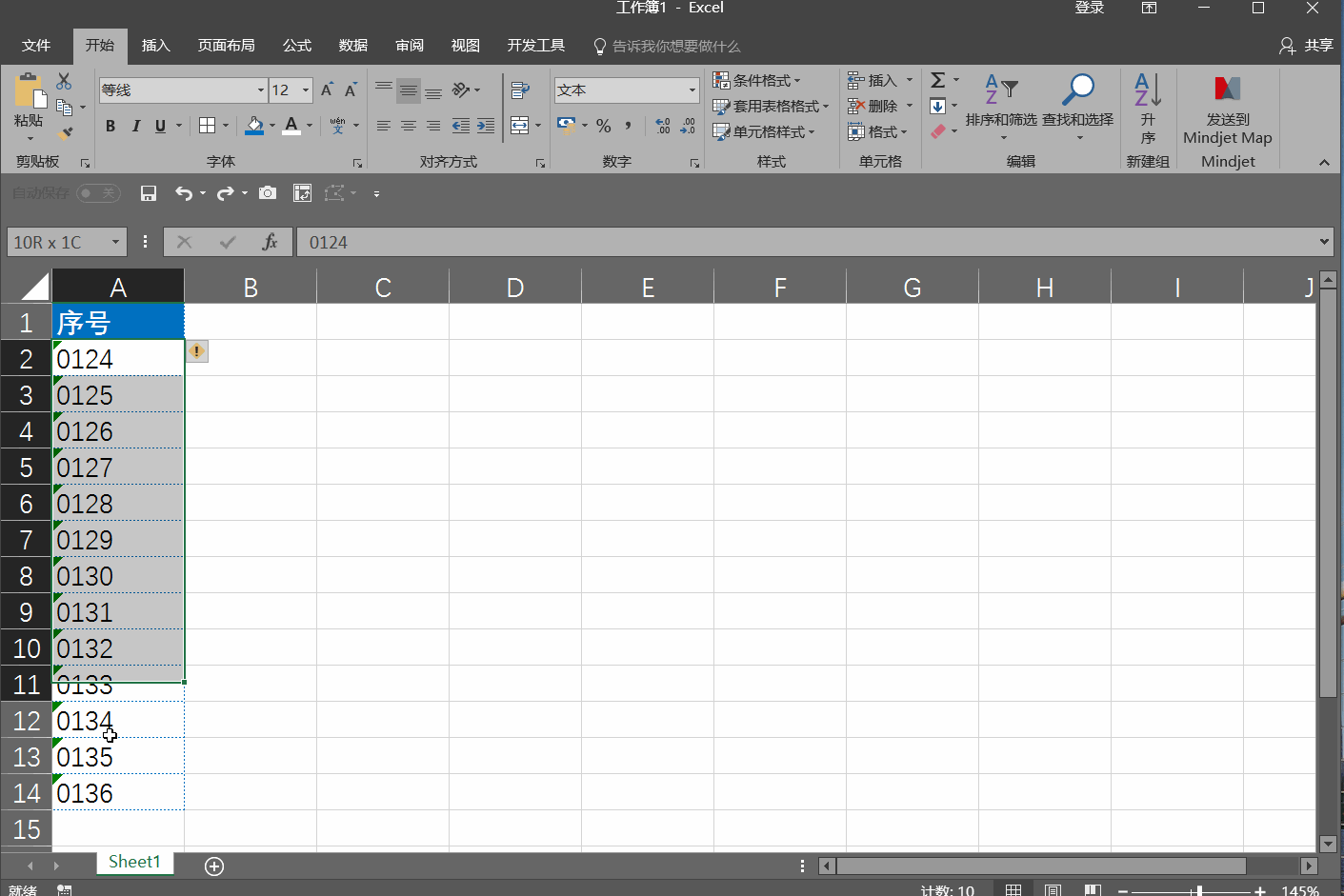Click the Insert Function fx icon
This screenshot has height=896, width=1344.
(270, 242)
